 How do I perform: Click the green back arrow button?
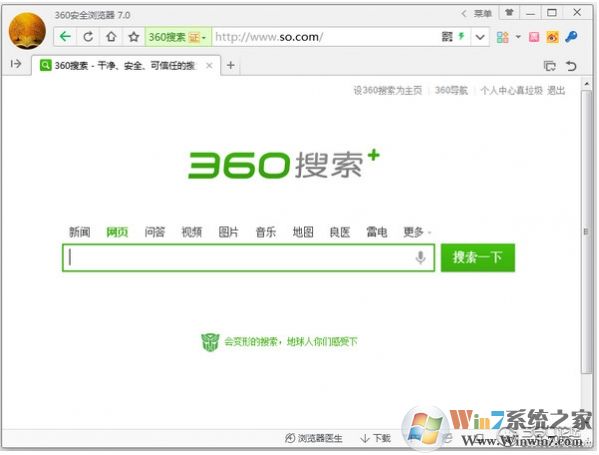tap(65, 37)
